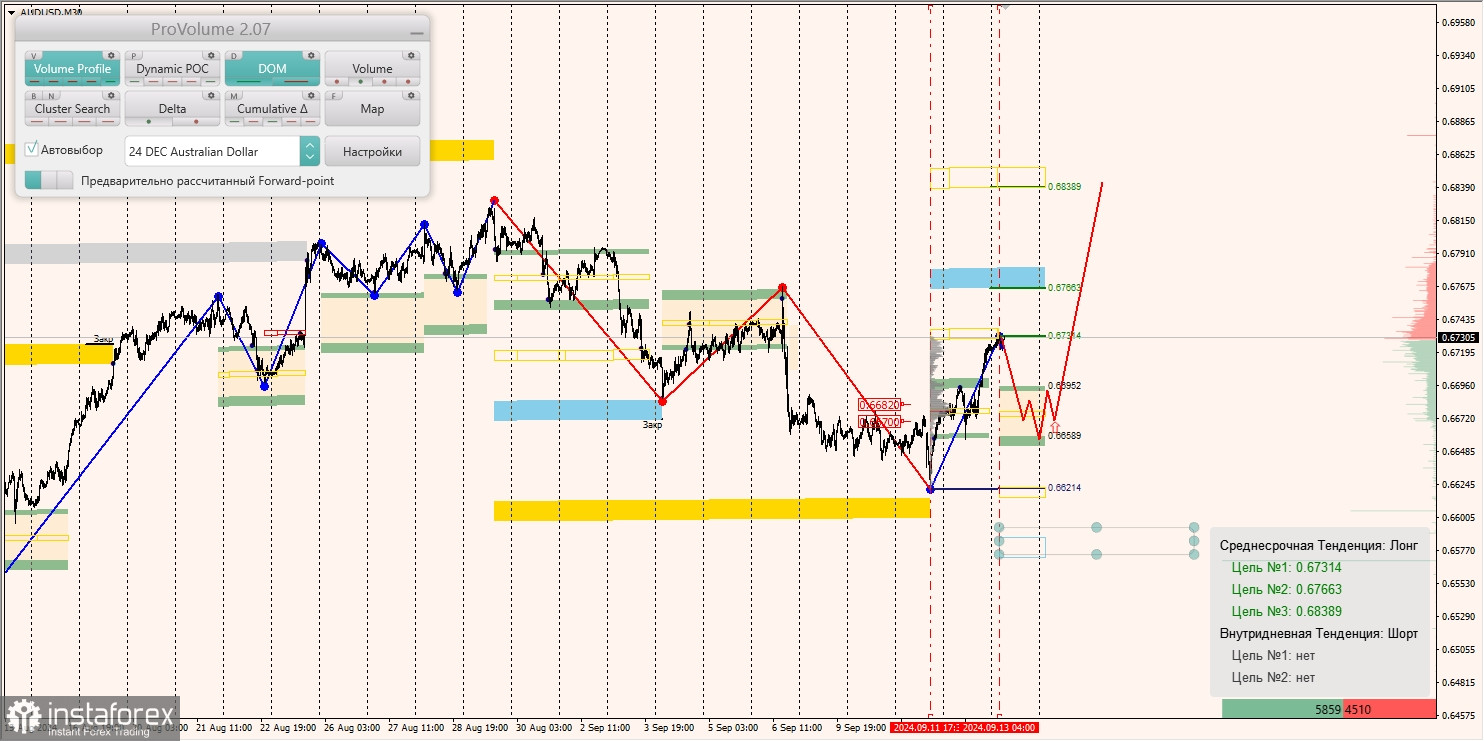
Task: Toggle Cluster Search indicator
Action: 72,109
